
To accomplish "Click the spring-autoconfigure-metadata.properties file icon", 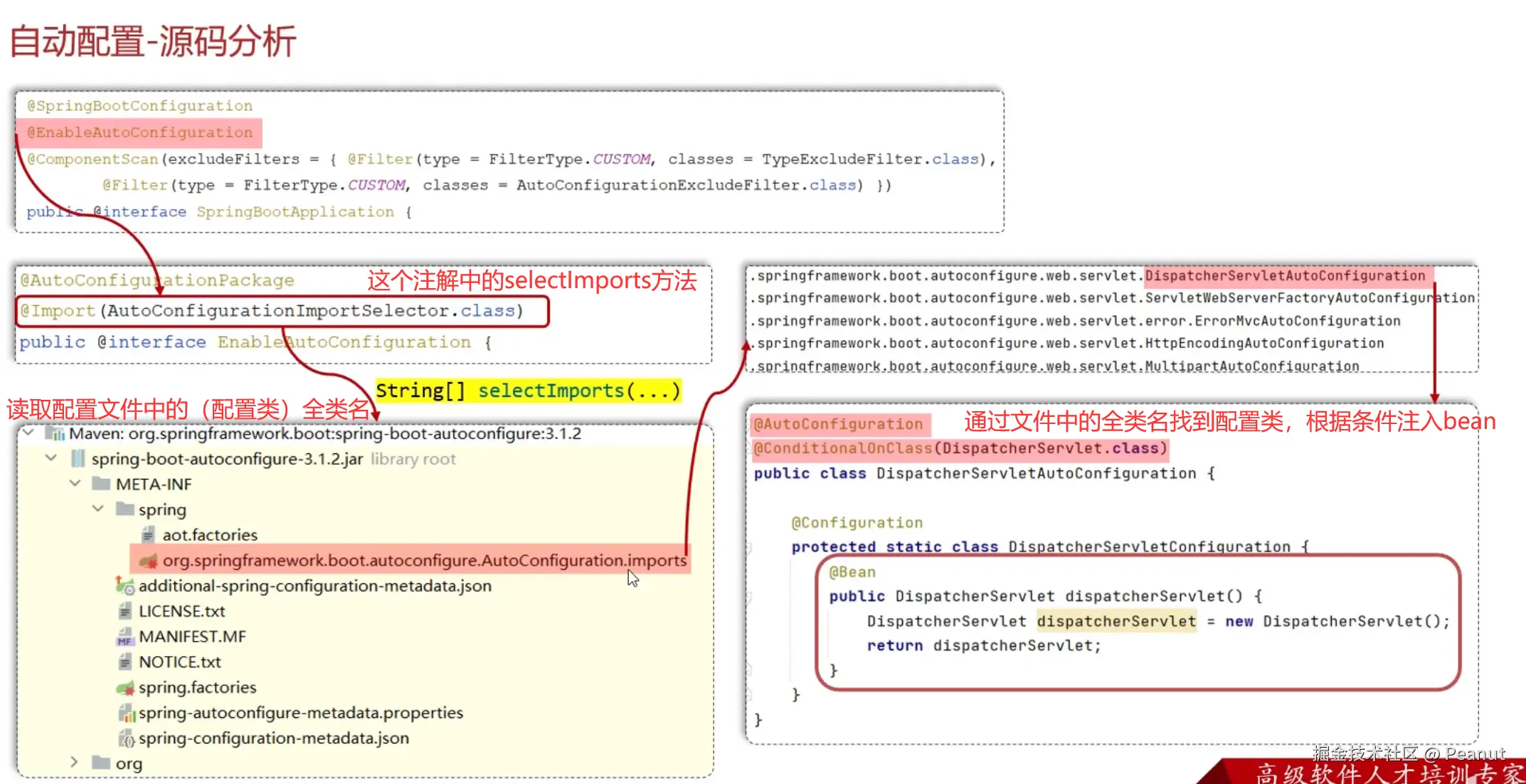I will [x=127, y=713].
